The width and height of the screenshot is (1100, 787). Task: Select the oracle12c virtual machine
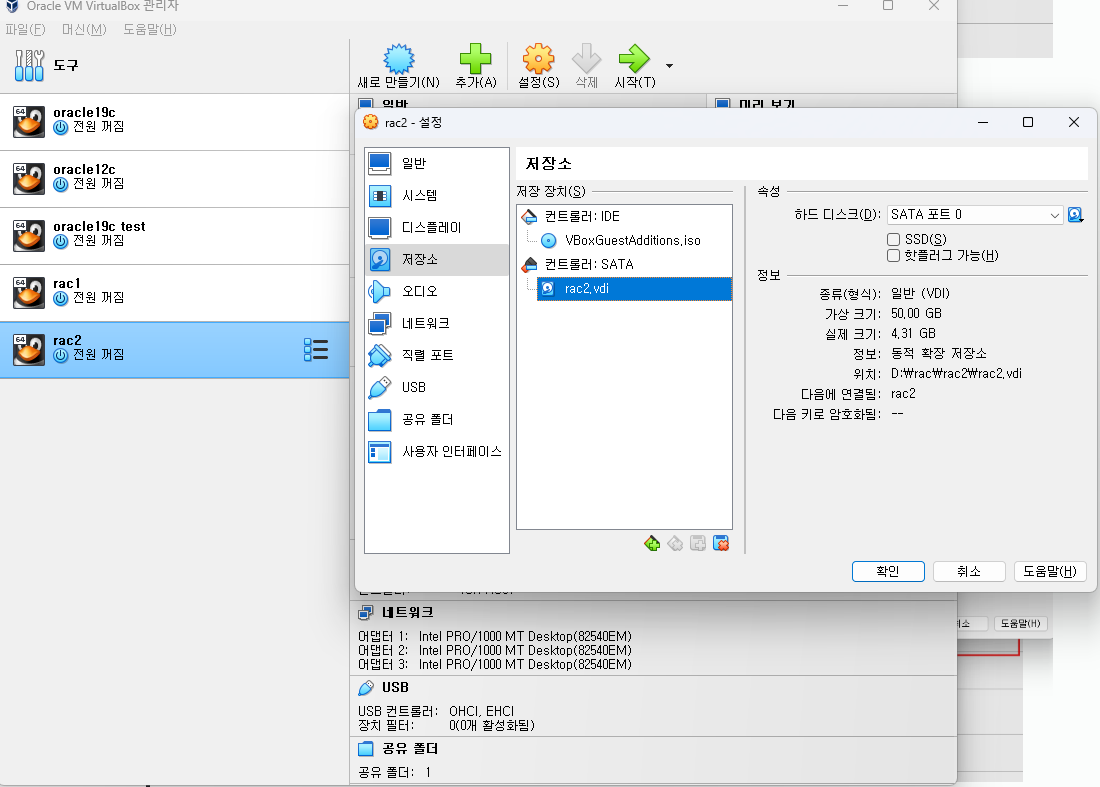click(x=174, y=178)
